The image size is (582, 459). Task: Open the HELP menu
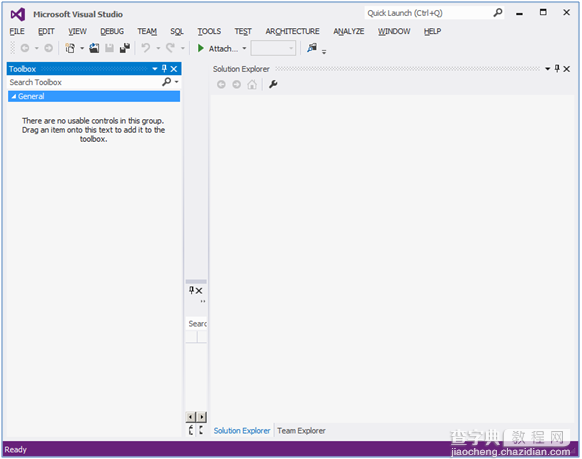[432, 32]
